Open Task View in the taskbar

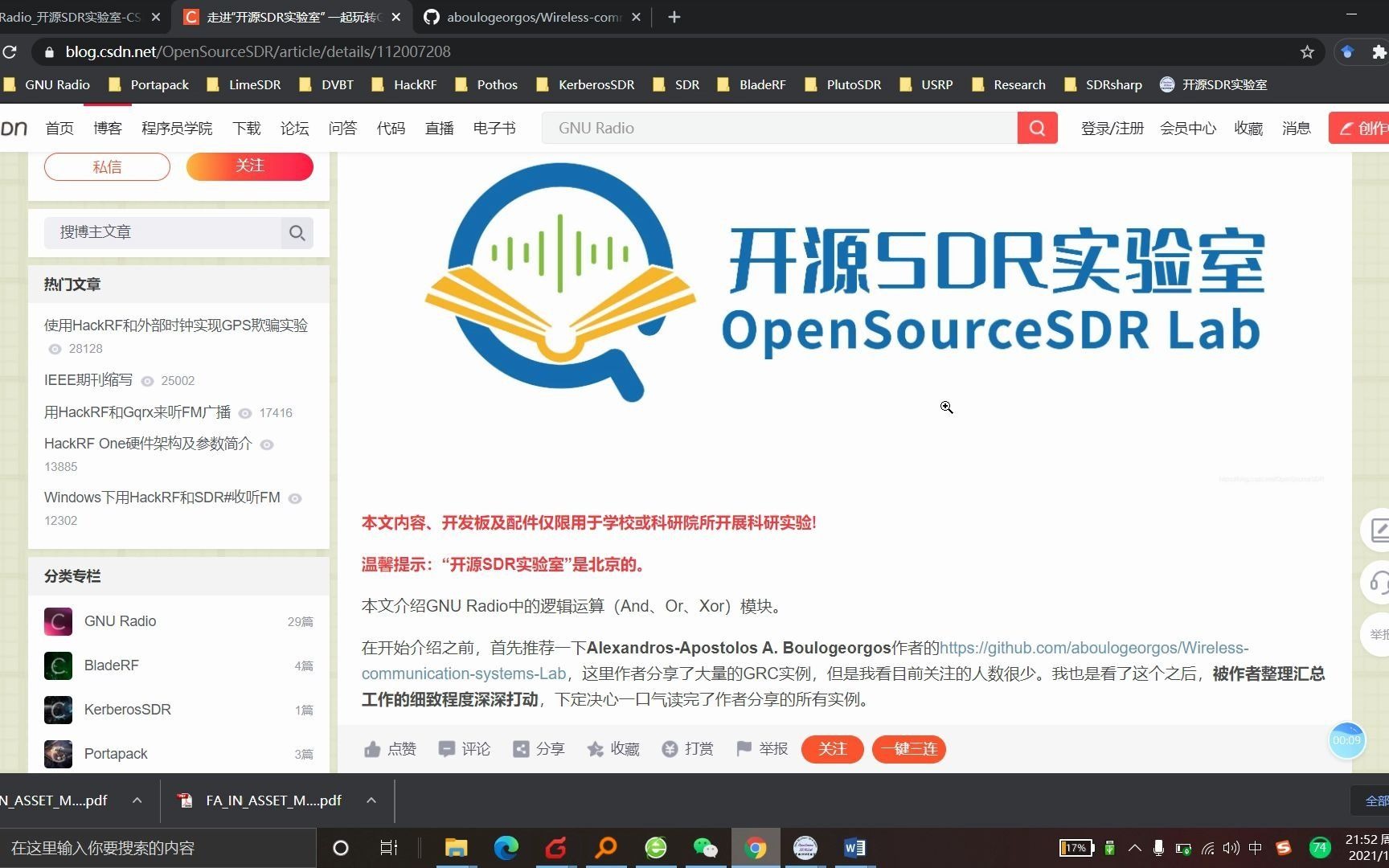(x=389, y=848)
